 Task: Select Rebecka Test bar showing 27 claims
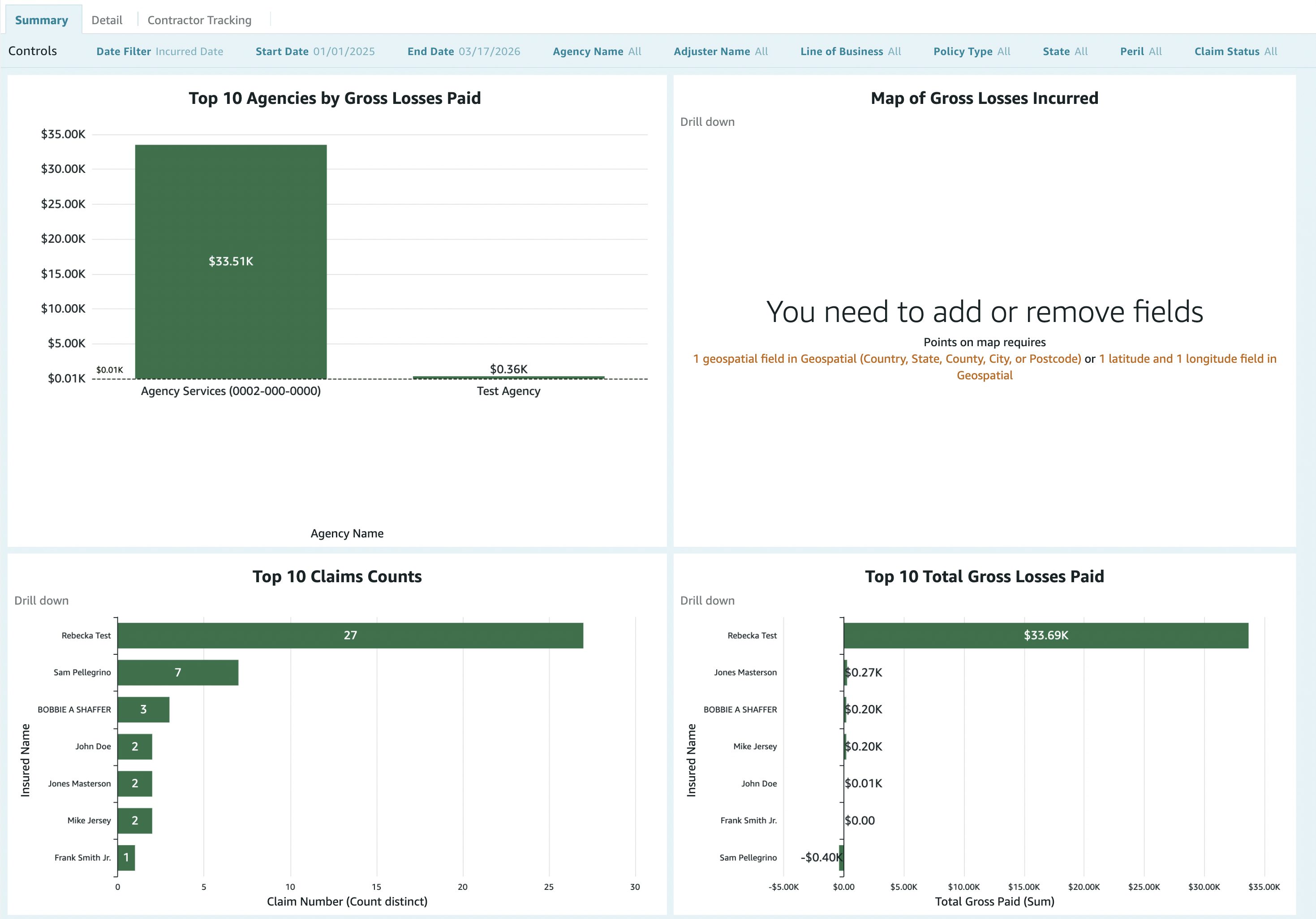click(350, 636)
